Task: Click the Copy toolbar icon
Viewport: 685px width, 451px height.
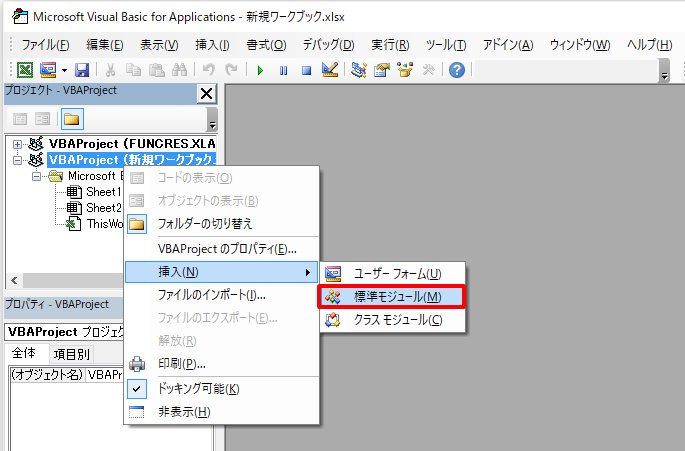Action: coord(133,70)
